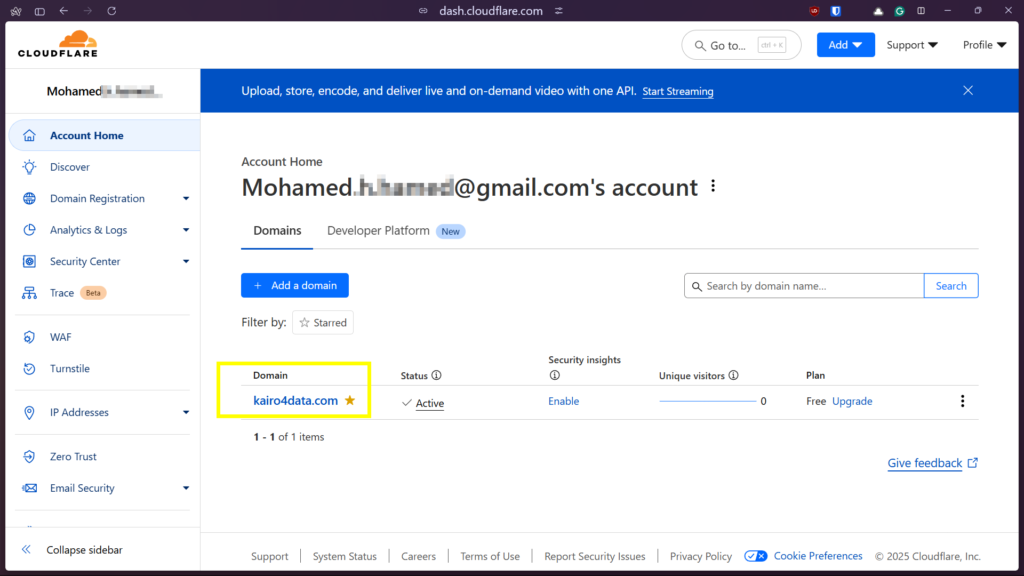This screenshot has height=576, width=1024.
Task: Open Discover in the sidebar
Action: (70, 167)
